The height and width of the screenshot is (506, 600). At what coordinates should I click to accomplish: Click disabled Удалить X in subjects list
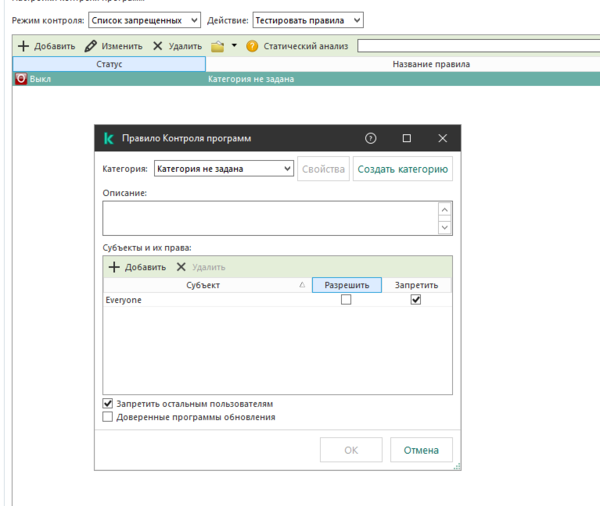coord(181,267)
